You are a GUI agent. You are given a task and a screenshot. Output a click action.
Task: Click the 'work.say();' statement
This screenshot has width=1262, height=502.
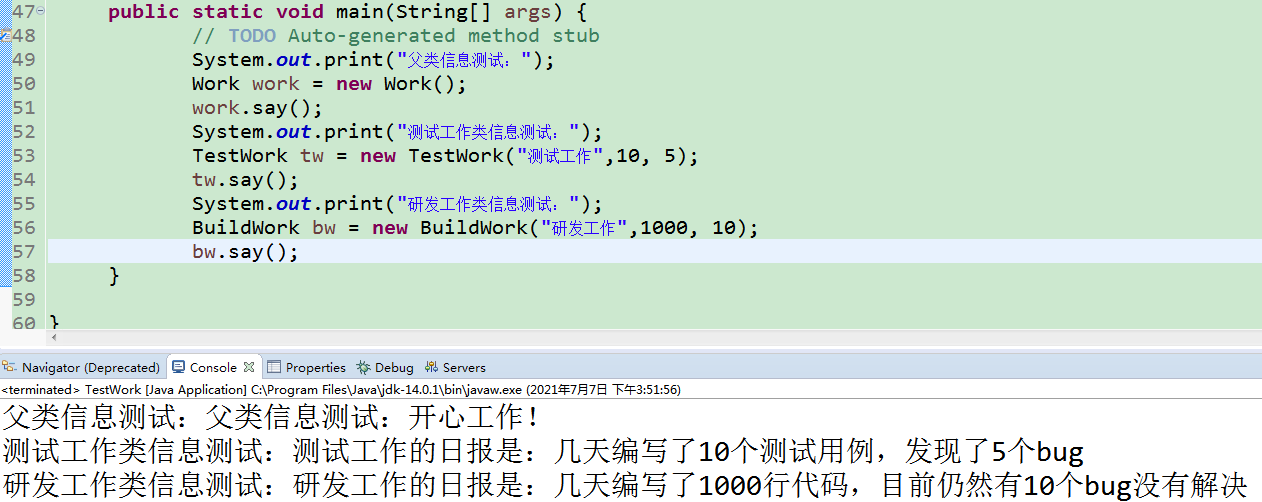(258, 108)
